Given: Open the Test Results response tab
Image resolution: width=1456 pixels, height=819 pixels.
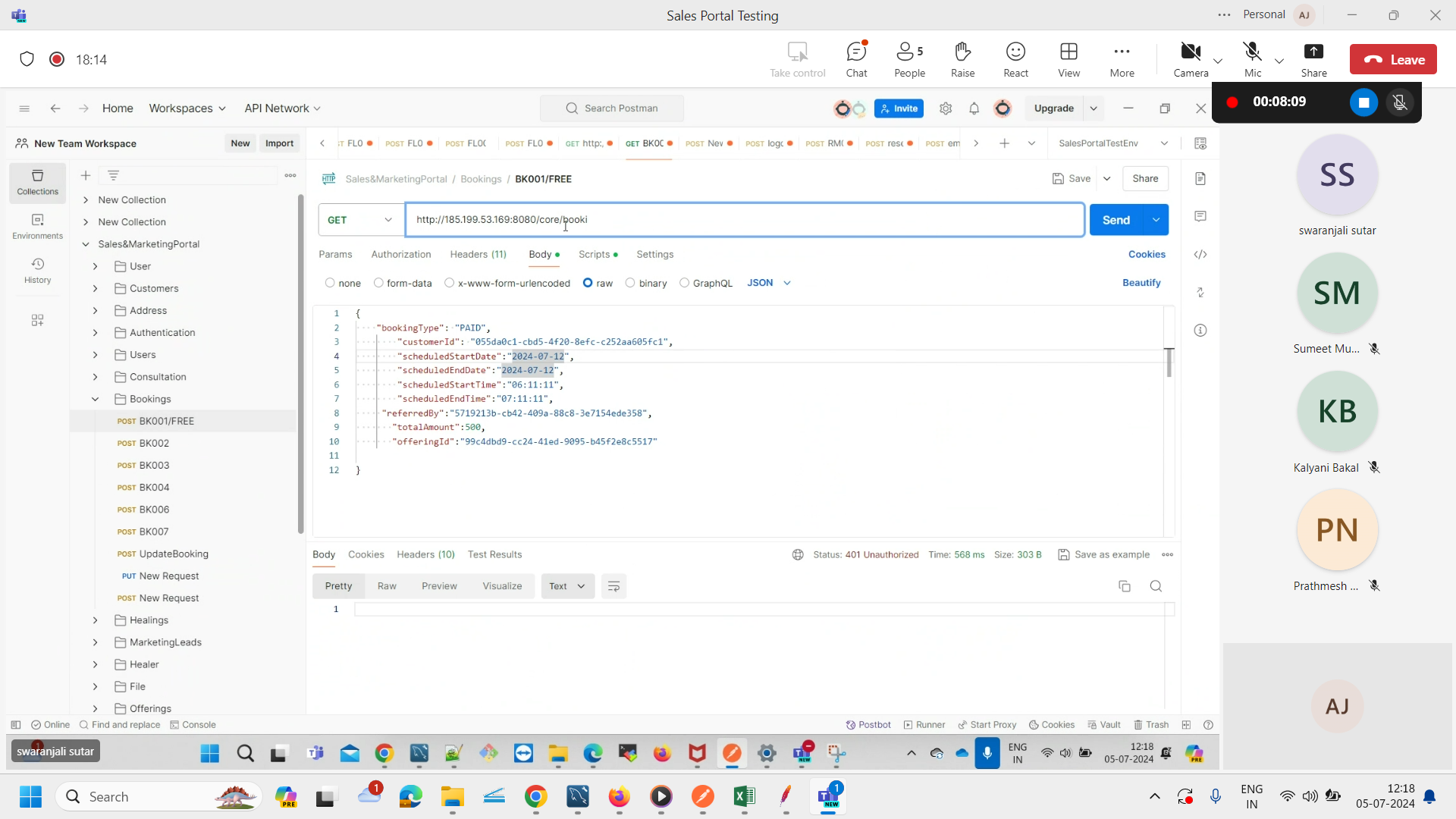Looking at the screenshot, I should (494, 555).
